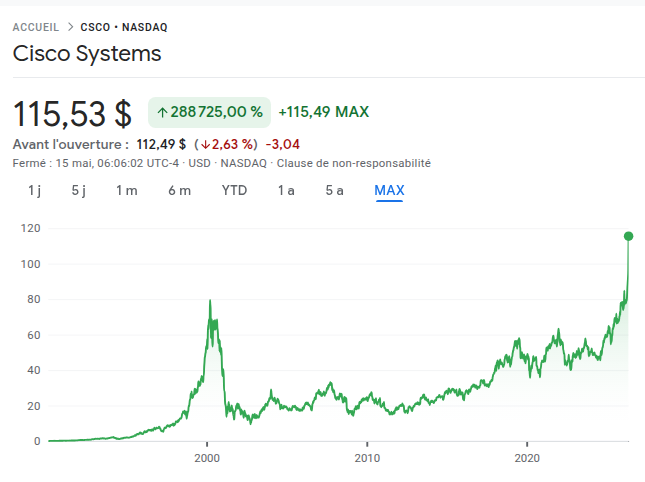Click the 60 y-axis label

tap(34, 335)
